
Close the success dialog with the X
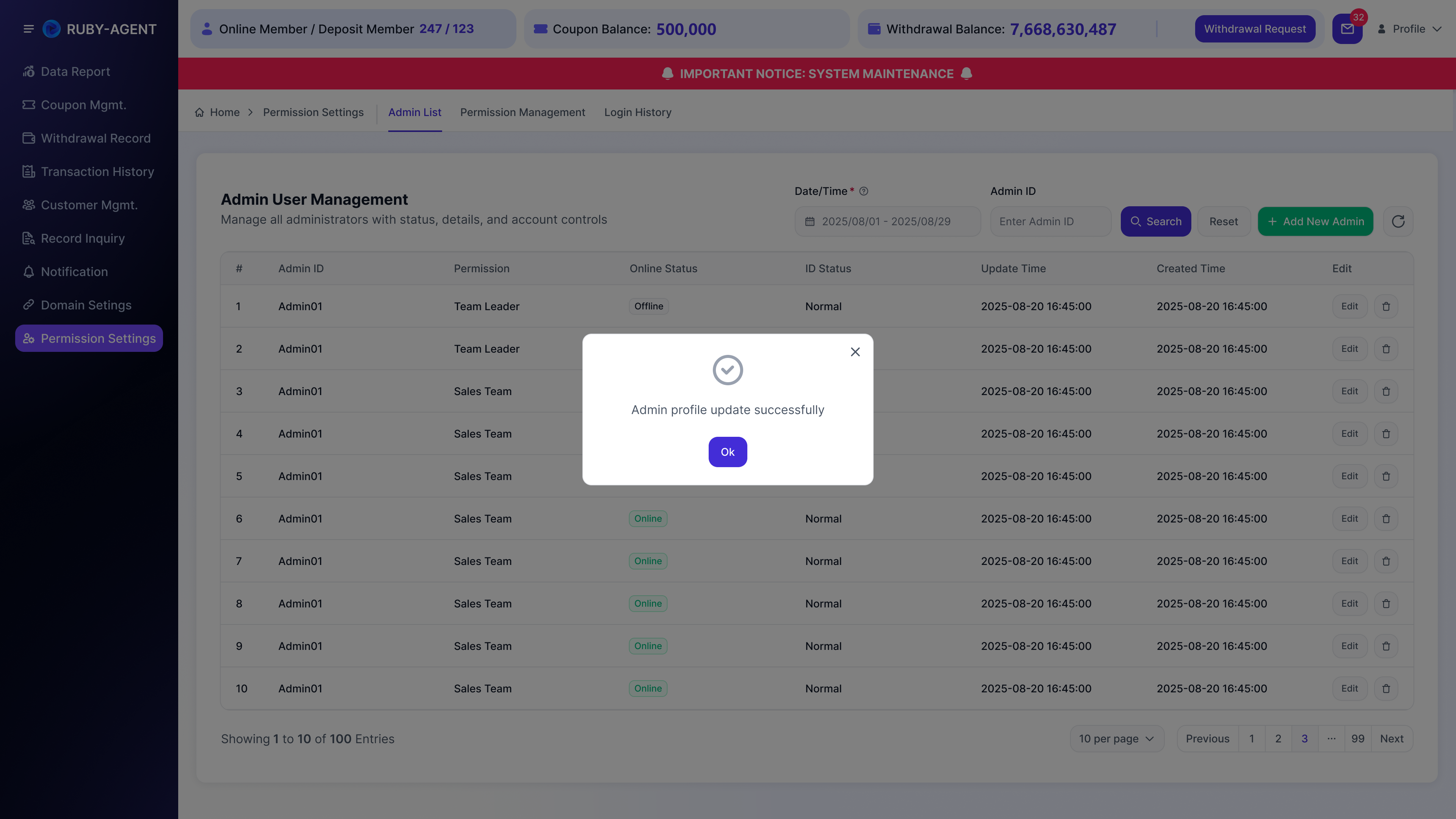pos(855,351)
